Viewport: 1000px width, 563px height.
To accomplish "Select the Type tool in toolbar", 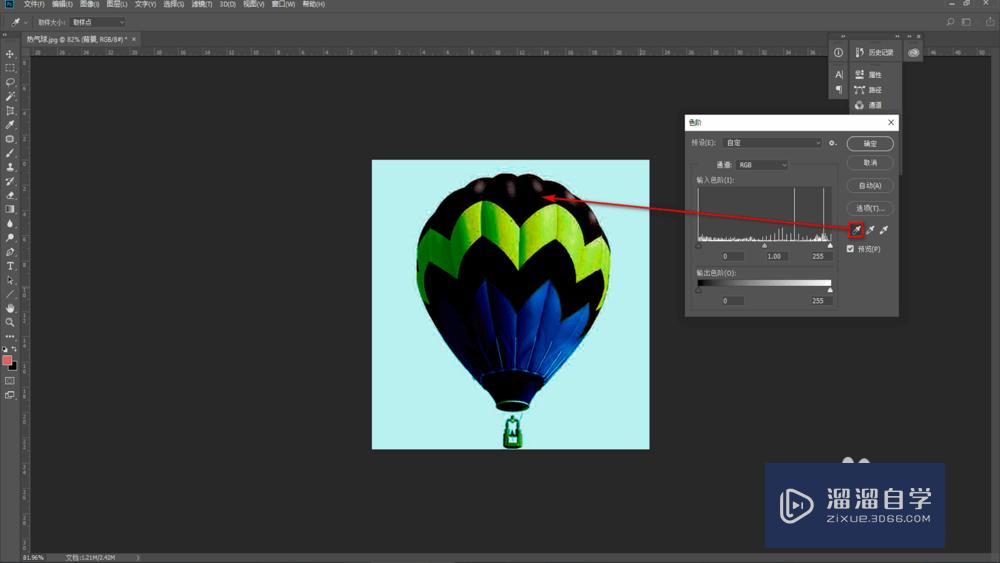I will 10,266.
